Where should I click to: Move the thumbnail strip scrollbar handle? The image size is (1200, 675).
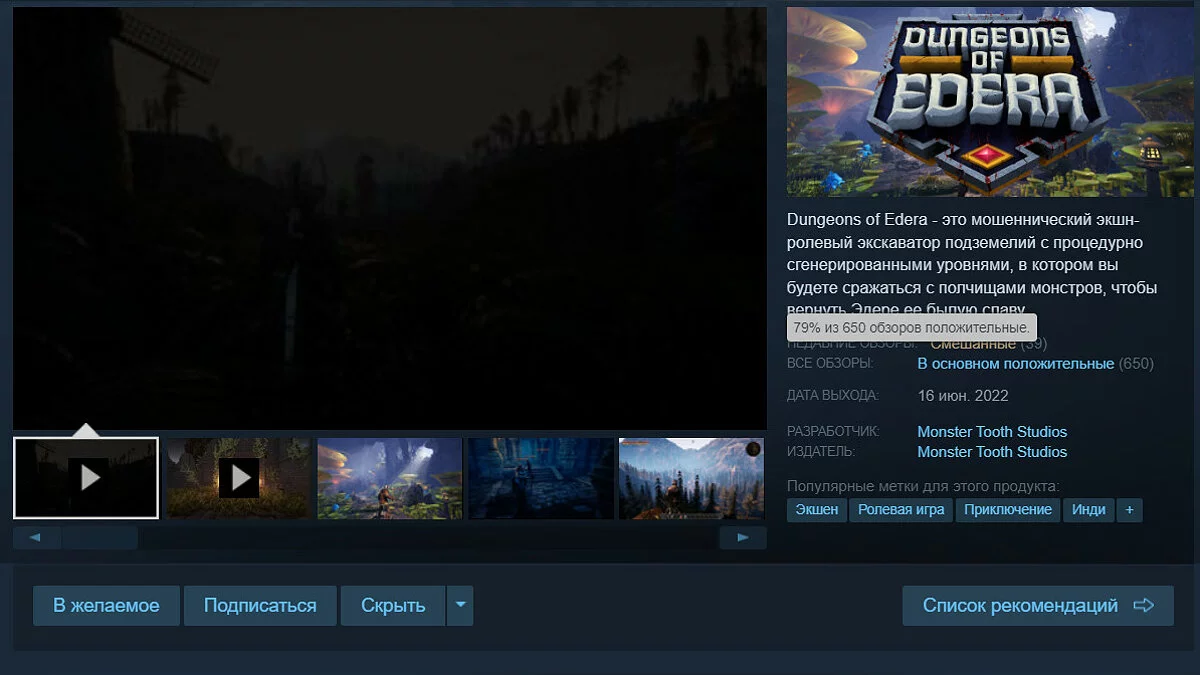click(x=100, y=538)
